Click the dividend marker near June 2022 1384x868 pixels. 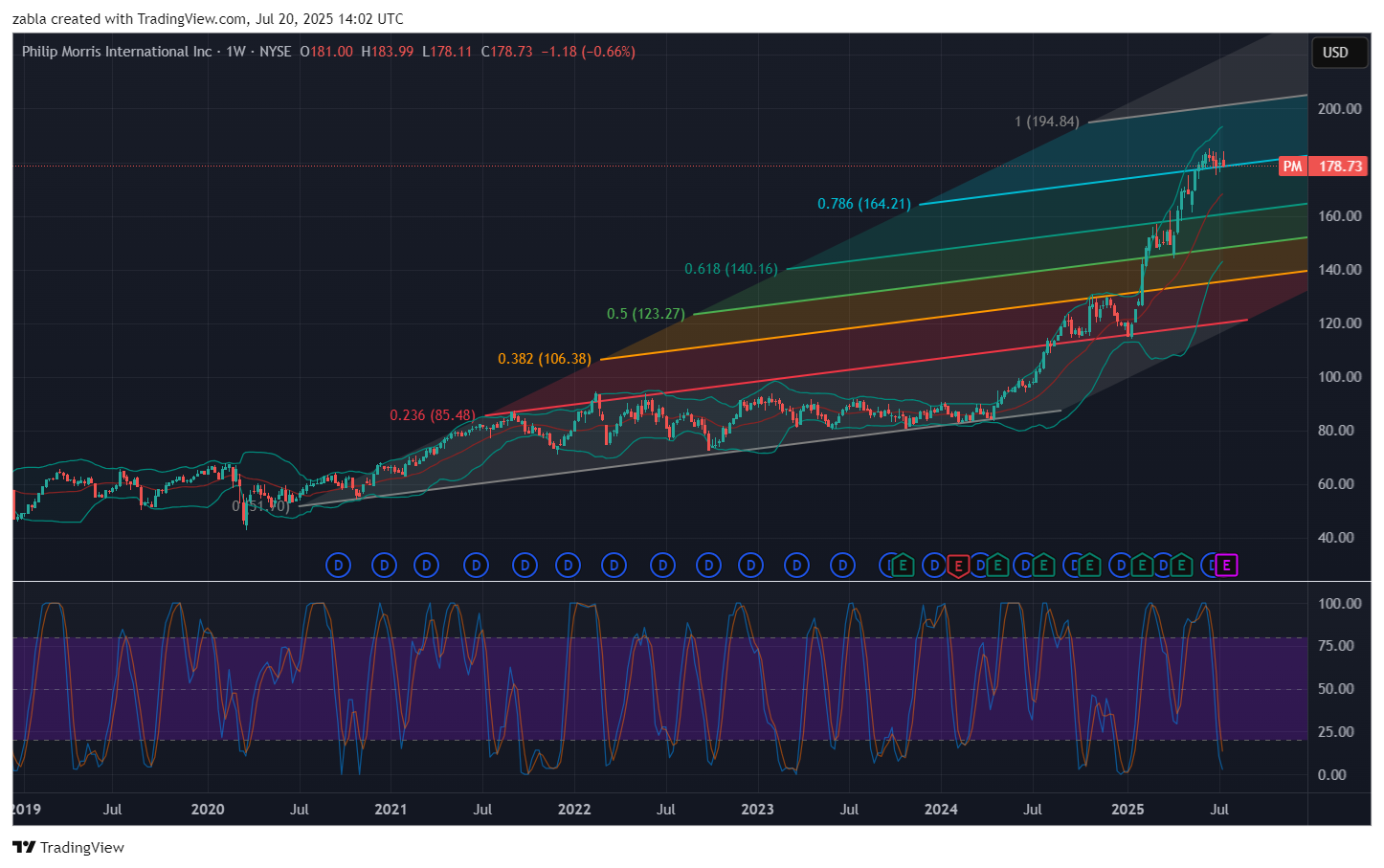[662, 566]
